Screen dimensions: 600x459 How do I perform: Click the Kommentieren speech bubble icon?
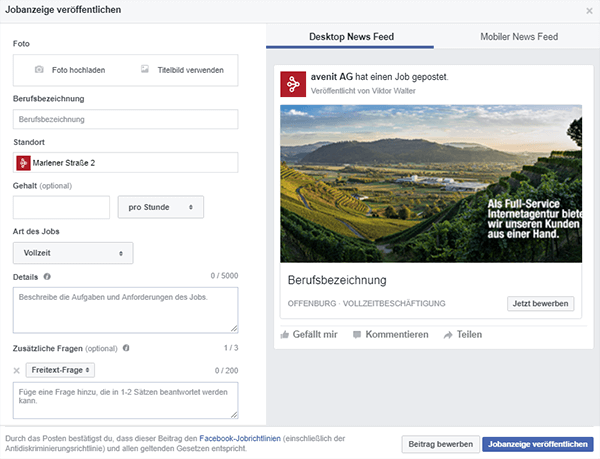tap(357, 335)
